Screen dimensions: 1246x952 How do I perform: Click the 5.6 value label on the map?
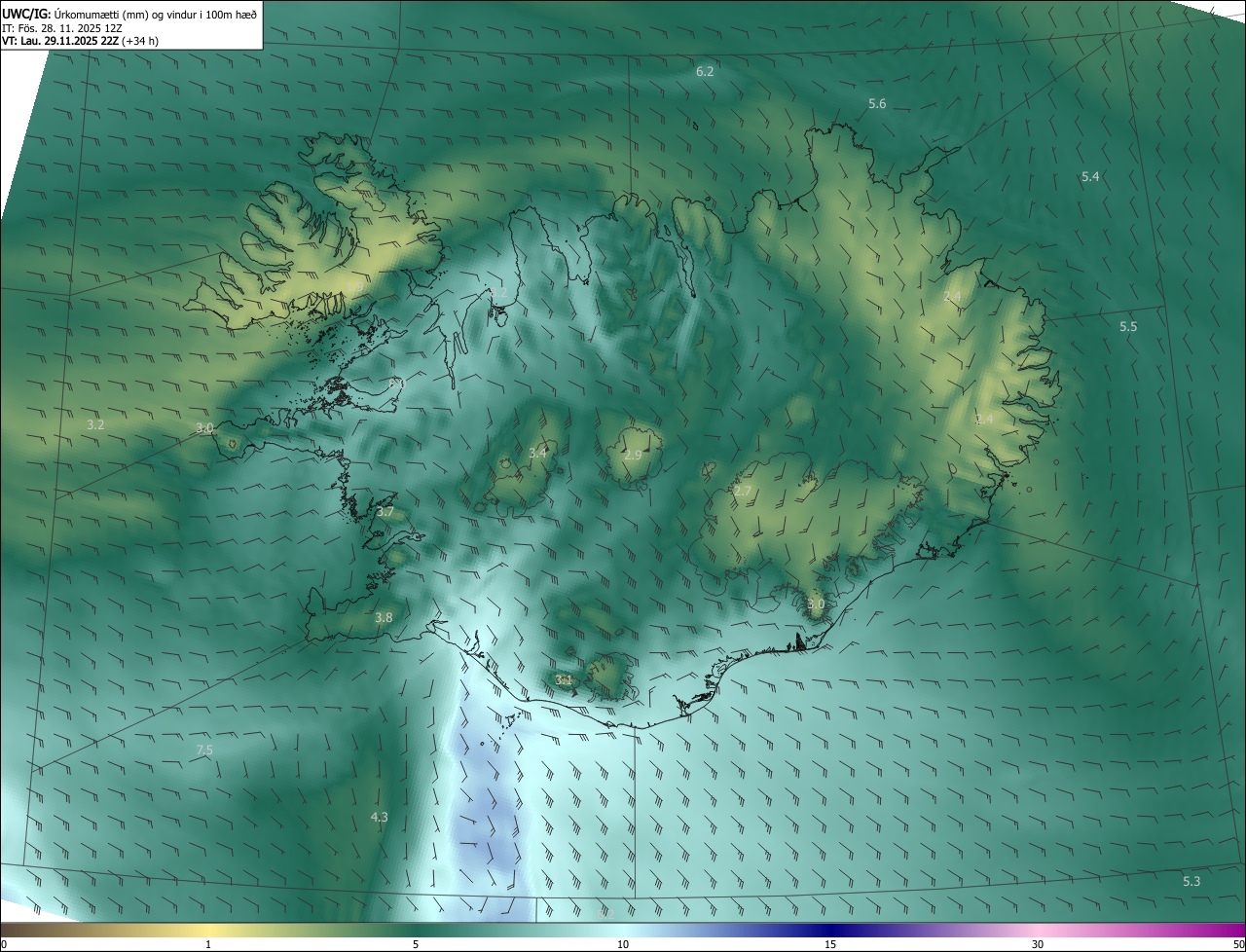[x=877, y=104]
